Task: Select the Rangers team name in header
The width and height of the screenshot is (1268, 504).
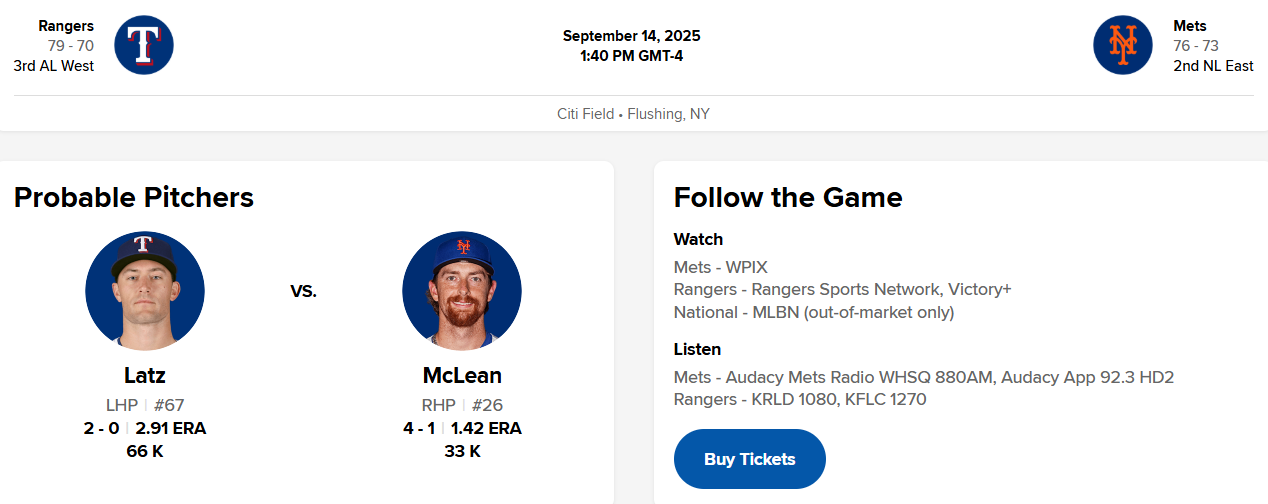Action: click(x=66, y=26)
